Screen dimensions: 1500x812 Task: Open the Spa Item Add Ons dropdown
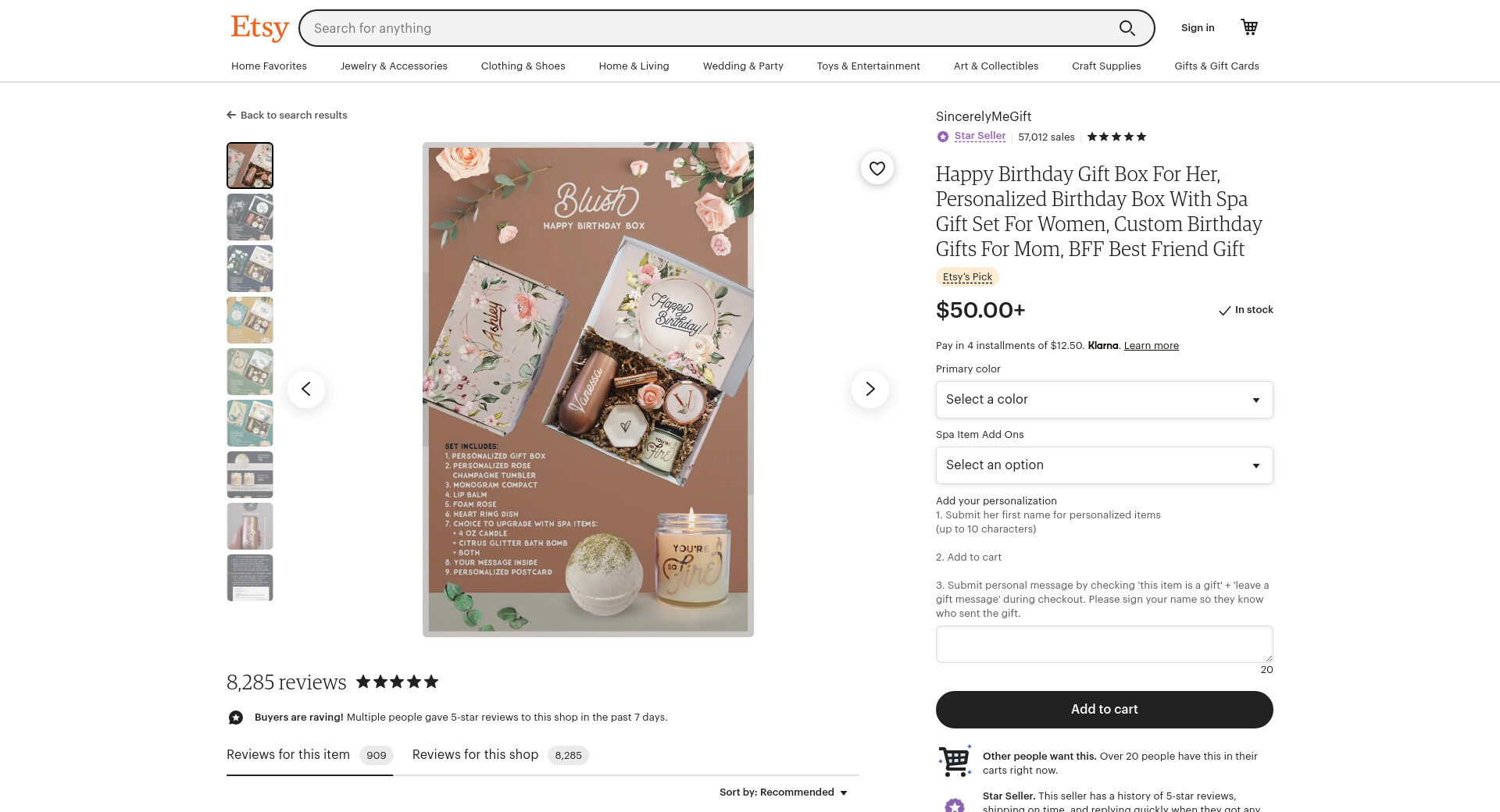[1104, 465]
